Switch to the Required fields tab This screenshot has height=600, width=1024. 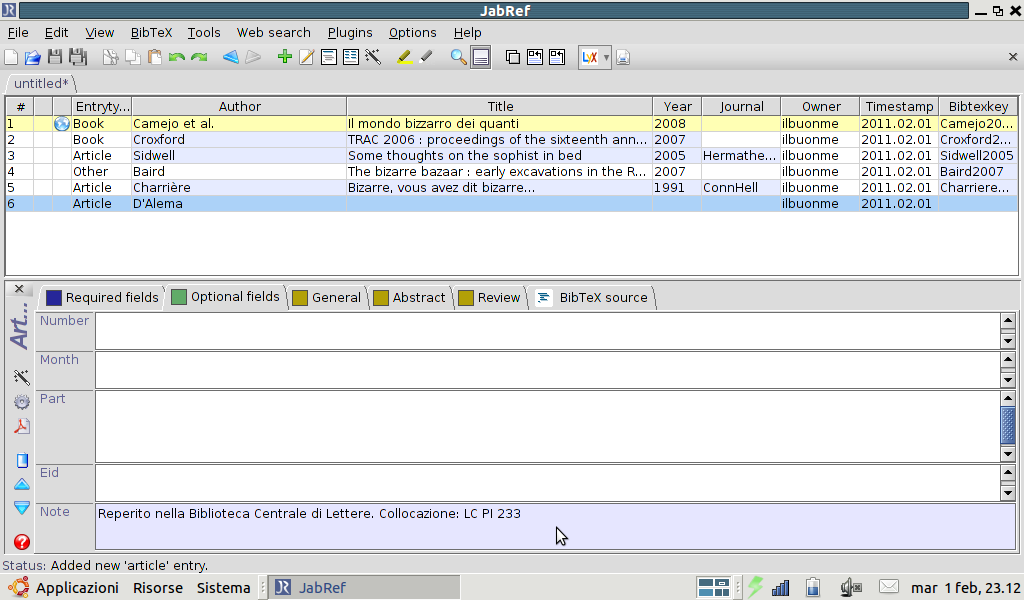(x=103, y=298)
